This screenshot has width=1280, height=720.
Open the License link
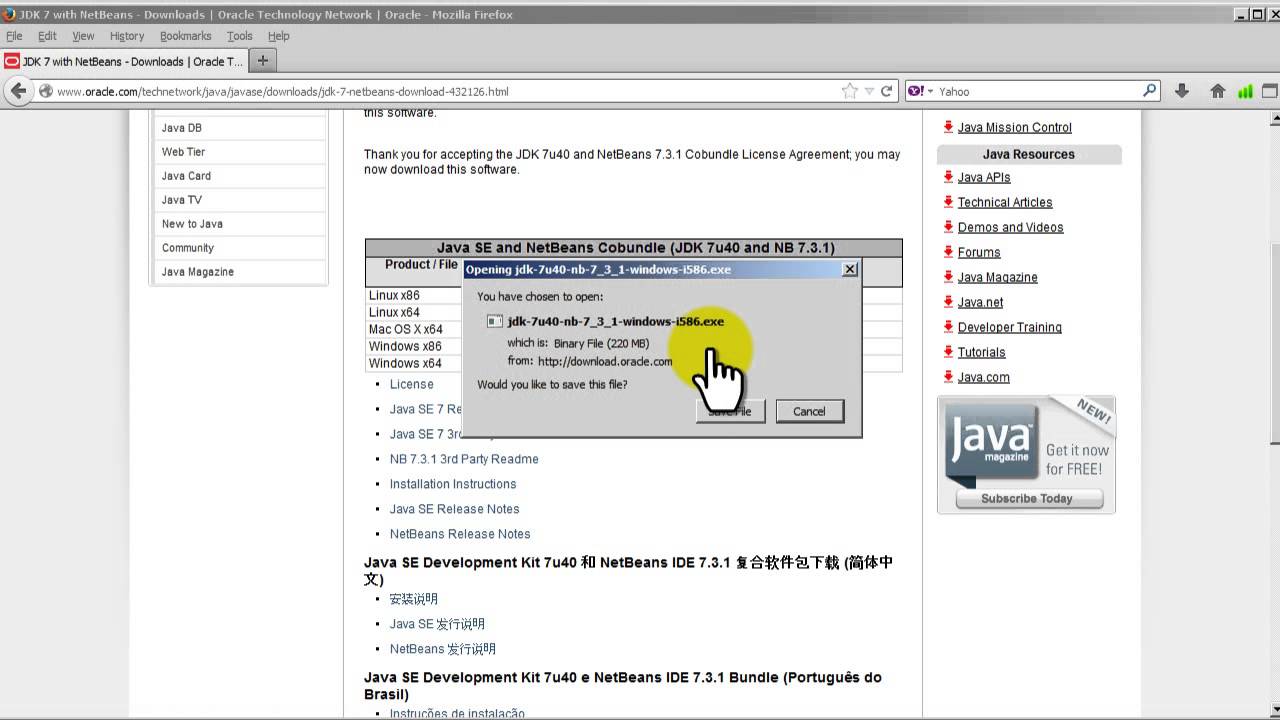click(412, 384)
